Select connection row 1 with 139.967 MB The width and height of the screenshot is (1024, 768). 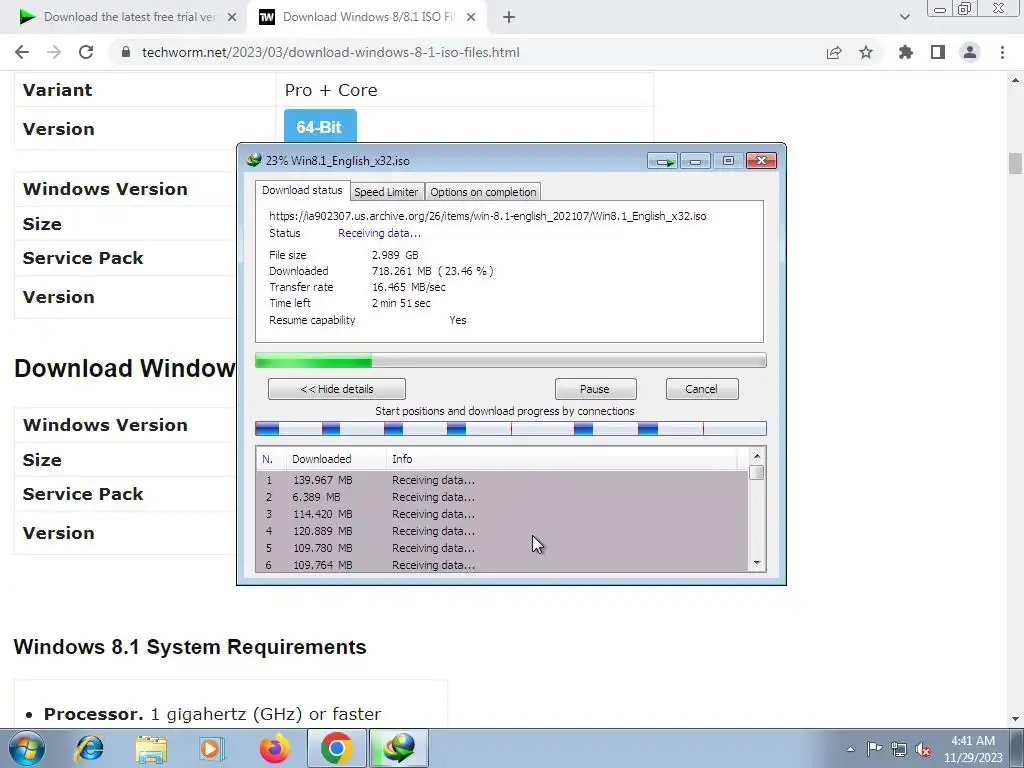coord(502,480)
